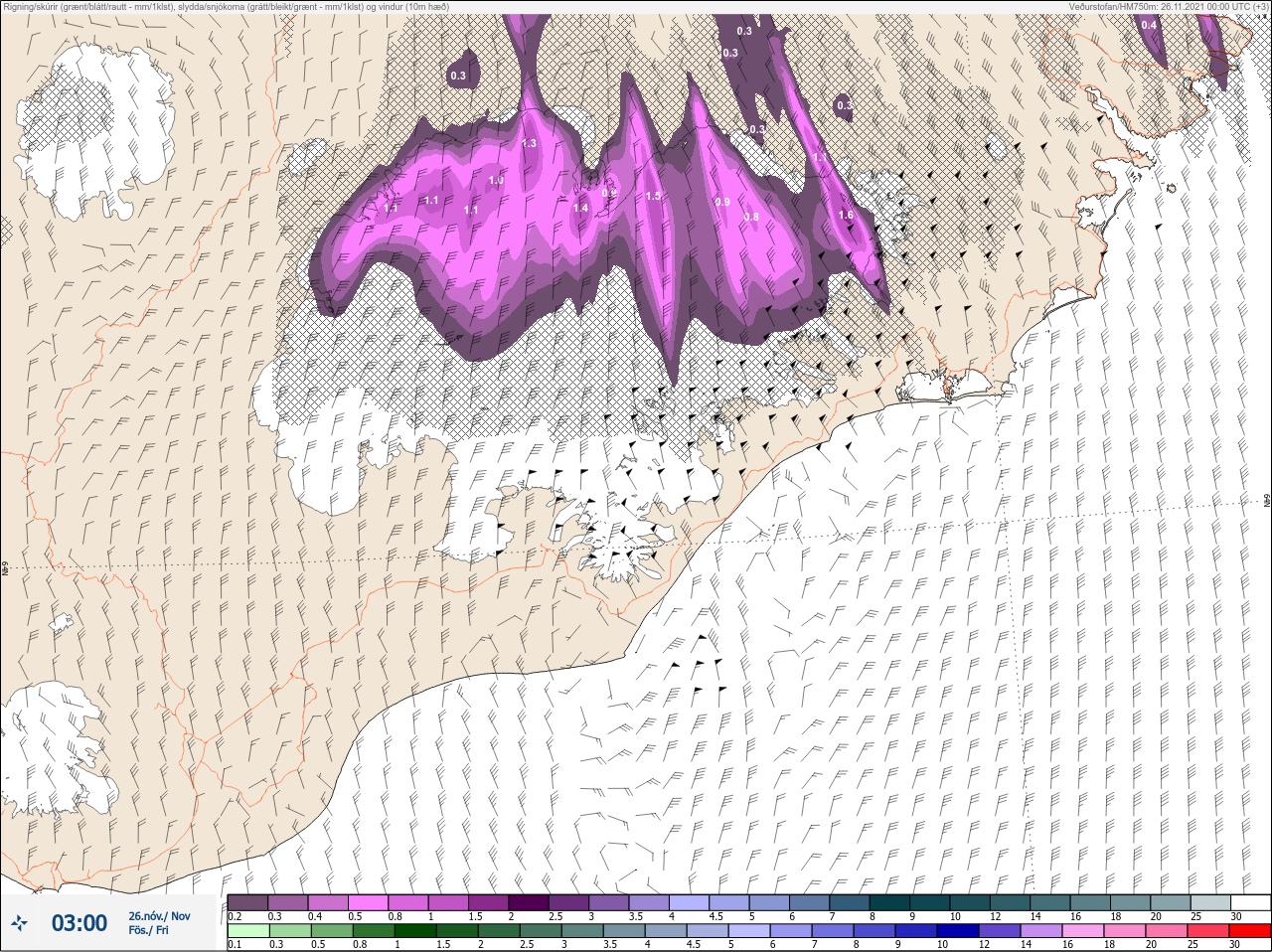The width and height of the screenshot is (1272, 952).
Task: Select the lower legend swatch starting at 0.5
Action: (x=332, y=931)
